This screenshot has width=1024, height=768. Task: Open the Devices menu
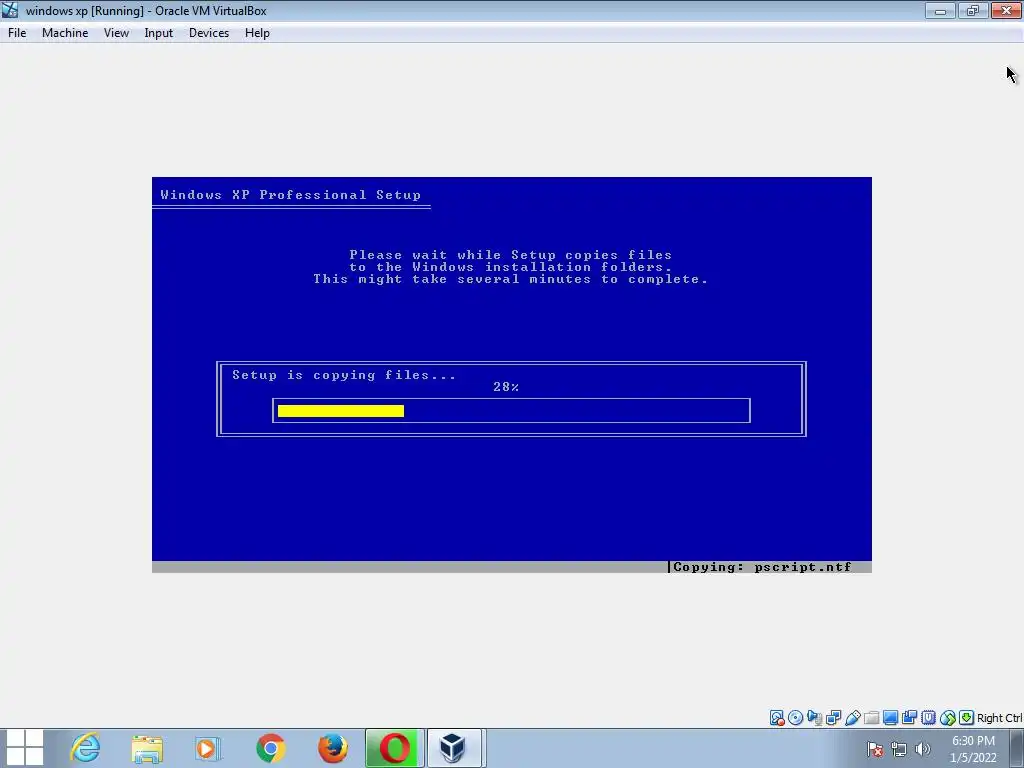[x=209, y=33]
